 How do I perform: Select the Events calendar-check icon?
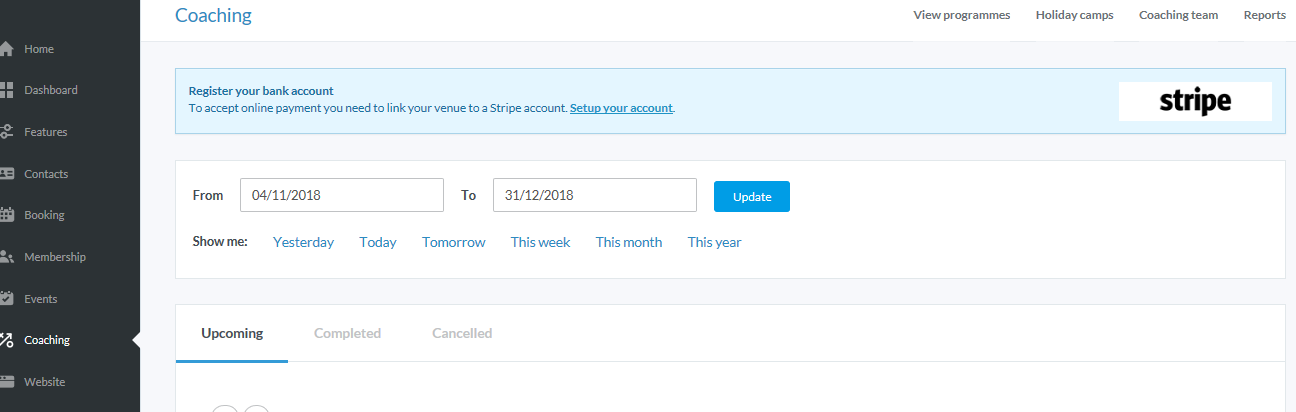(x=6, y=299)
